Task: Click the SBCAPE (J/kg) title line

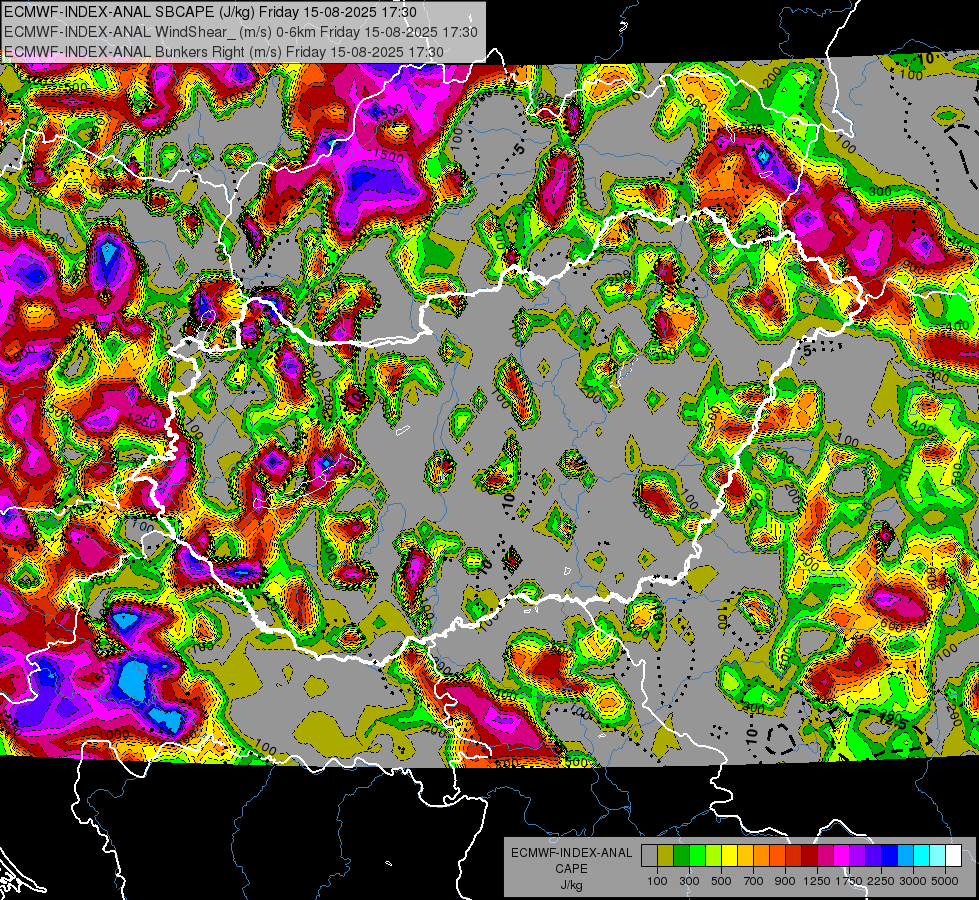Action: tap(210, 12)
